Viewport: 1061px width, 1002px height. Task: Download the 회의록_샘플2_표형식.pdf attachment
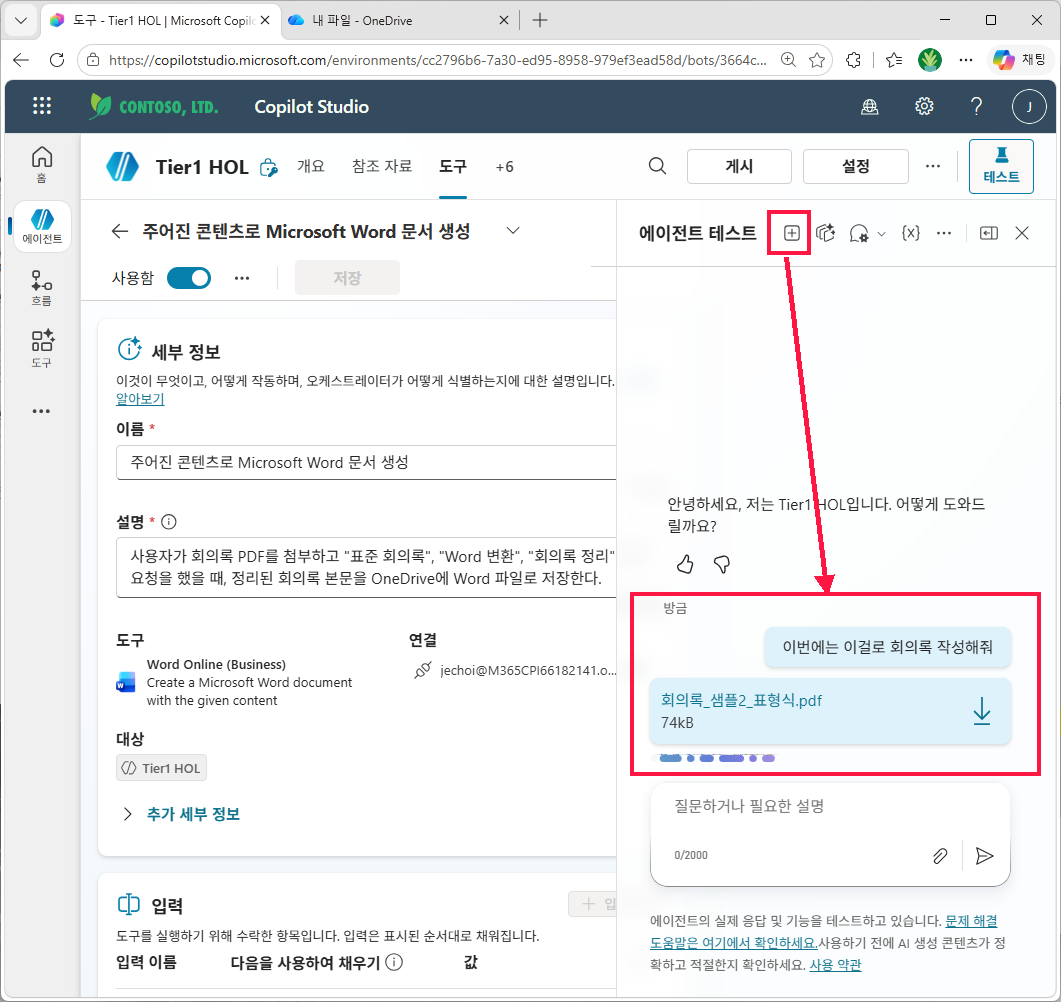(x=982, y=712)
